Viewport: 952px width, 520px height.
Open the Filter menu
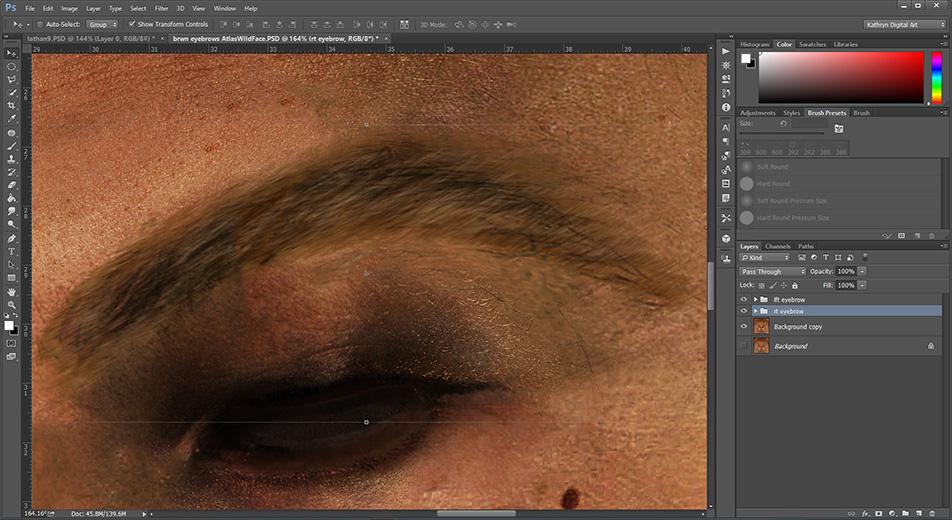(161, 8)
